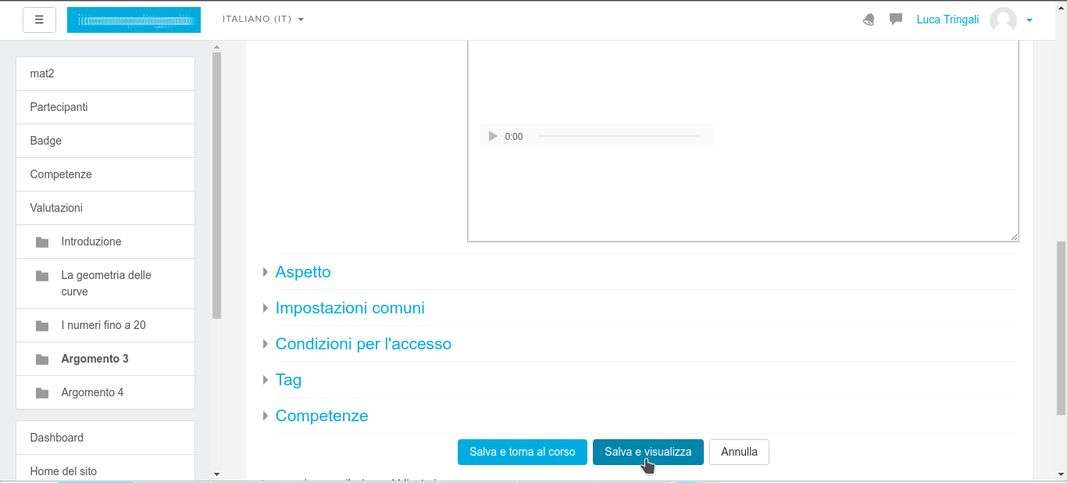
Task: Click the sidebar scroll down arrow
Action: [x=216, y=474]
